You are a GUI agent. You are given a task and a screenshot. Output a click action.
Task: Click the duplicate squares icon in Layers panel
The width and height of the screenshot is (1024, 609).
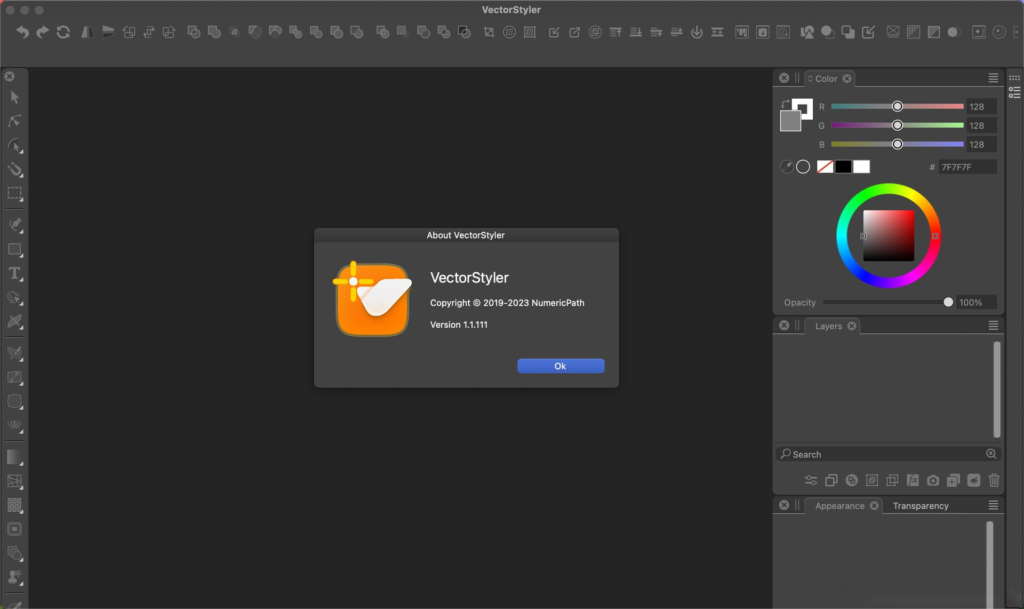831,480
